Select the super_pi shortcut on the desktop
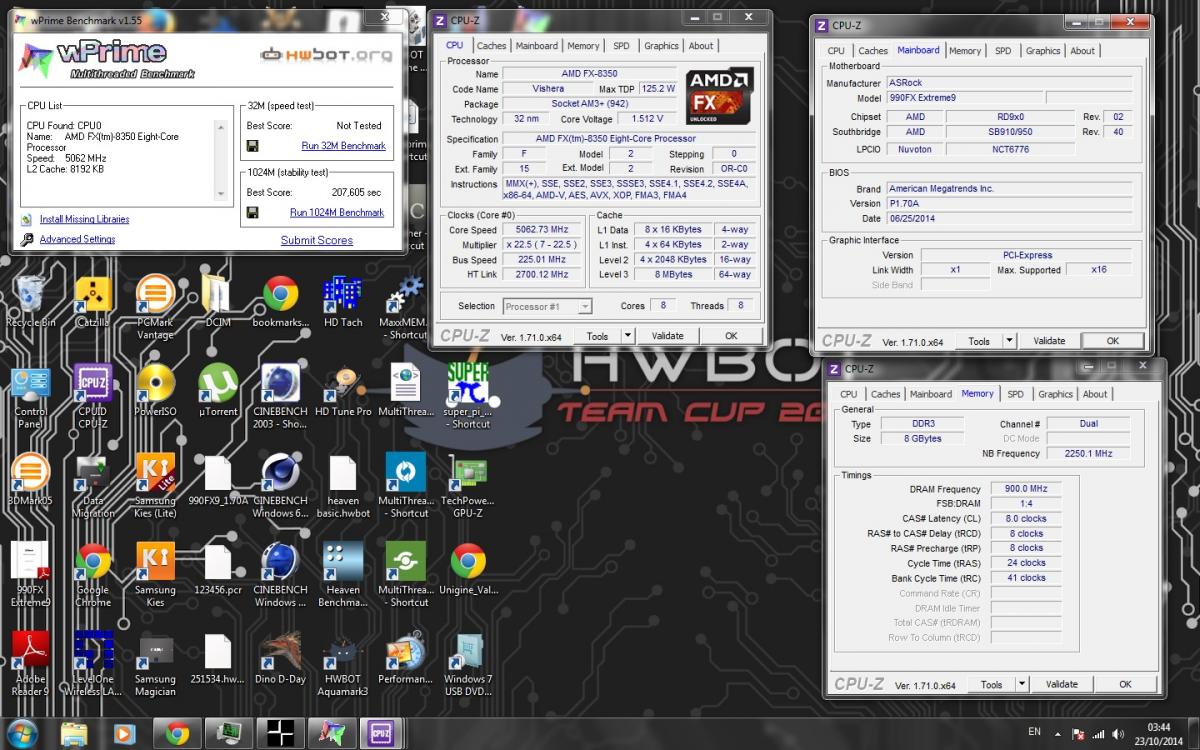 coord(467,397)
